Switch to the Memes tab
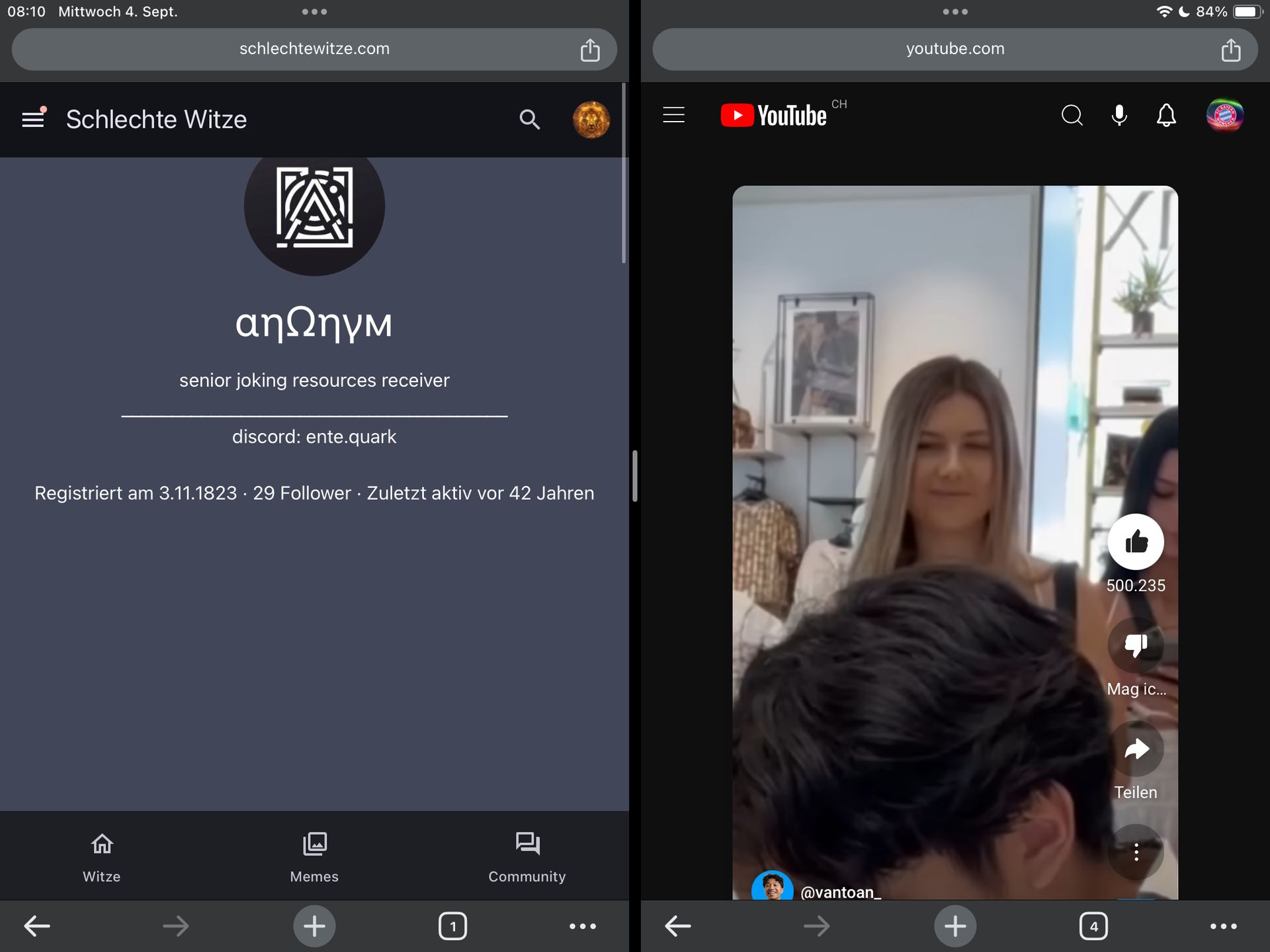 [x=314, y=857]
